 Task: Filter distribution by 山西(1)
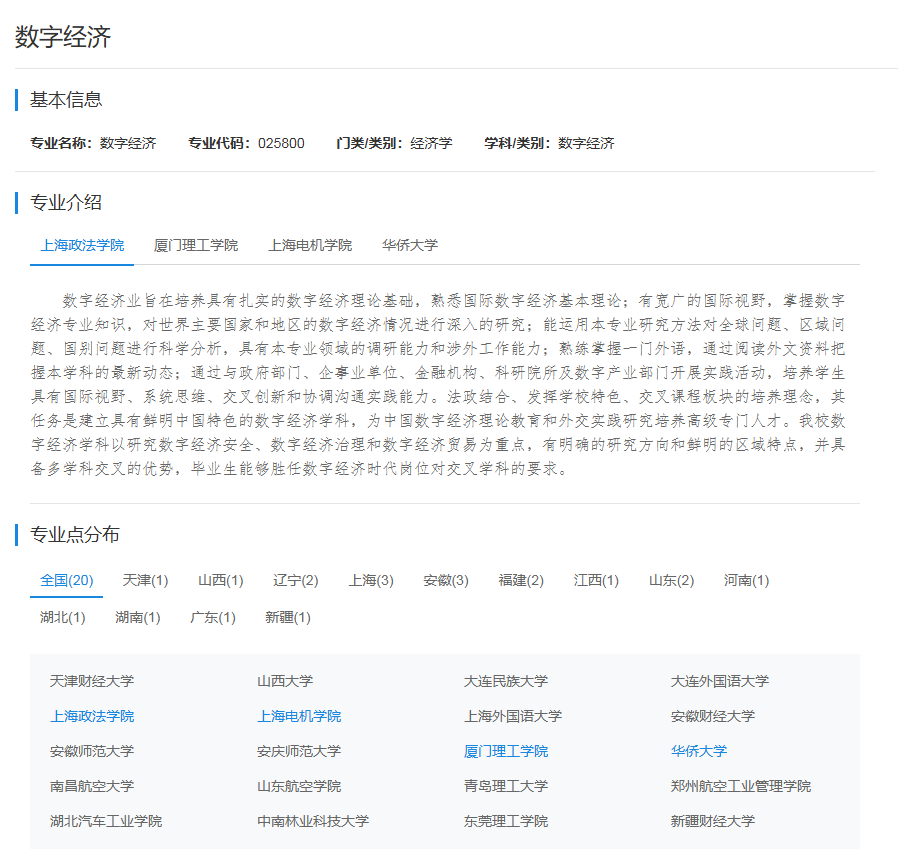click(220, 580)
